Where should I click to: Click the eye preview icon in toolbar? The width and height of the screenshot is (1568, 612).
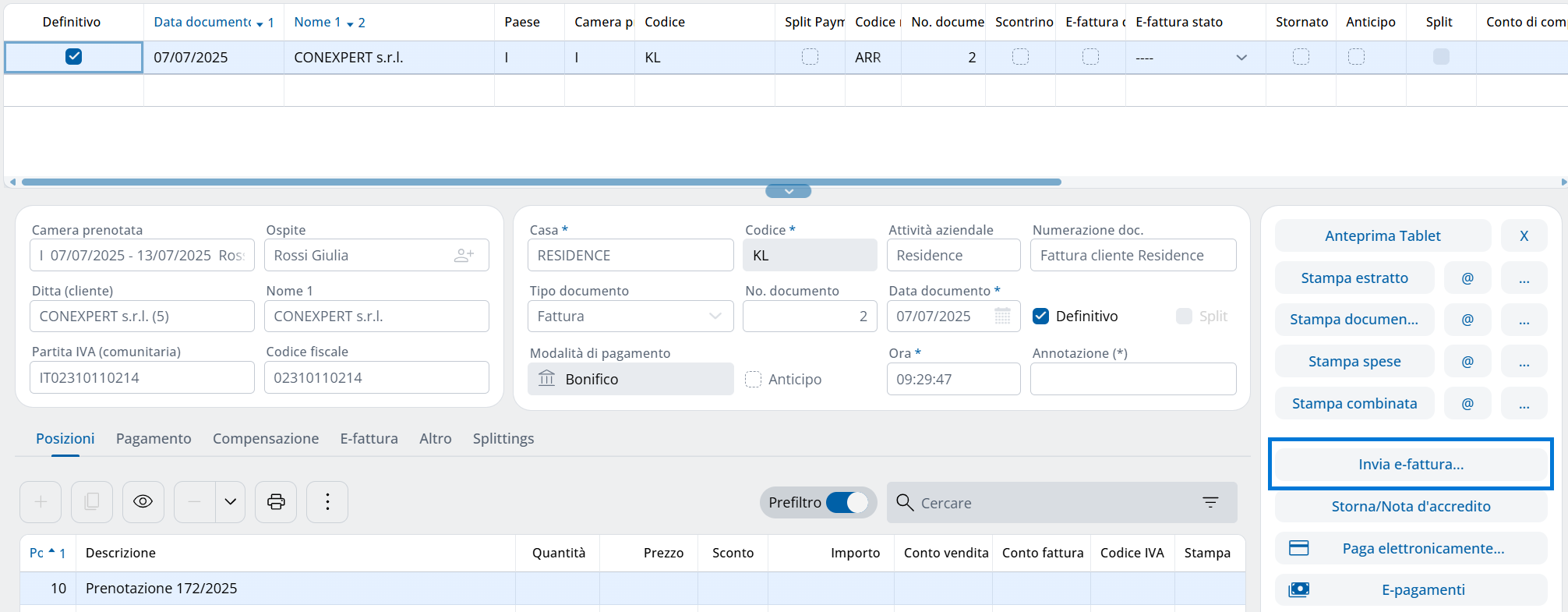tap(143, 502)
